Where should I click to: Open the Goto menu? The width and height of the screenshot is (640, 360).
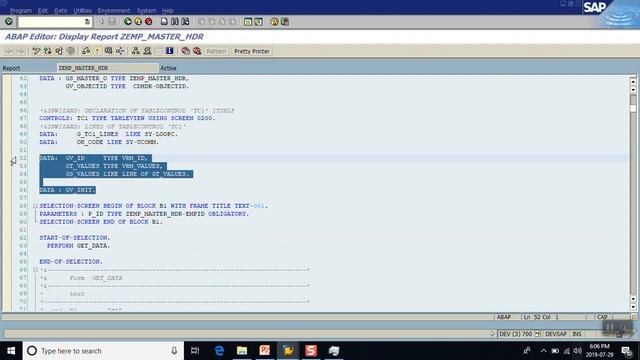[x=60, y=11]
